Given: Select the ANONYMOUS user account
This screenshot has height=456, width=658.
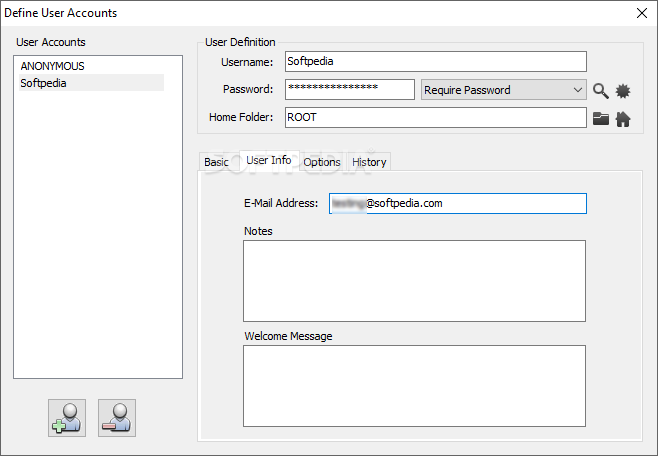Looking at the screenshot, I should click(91, 66).
